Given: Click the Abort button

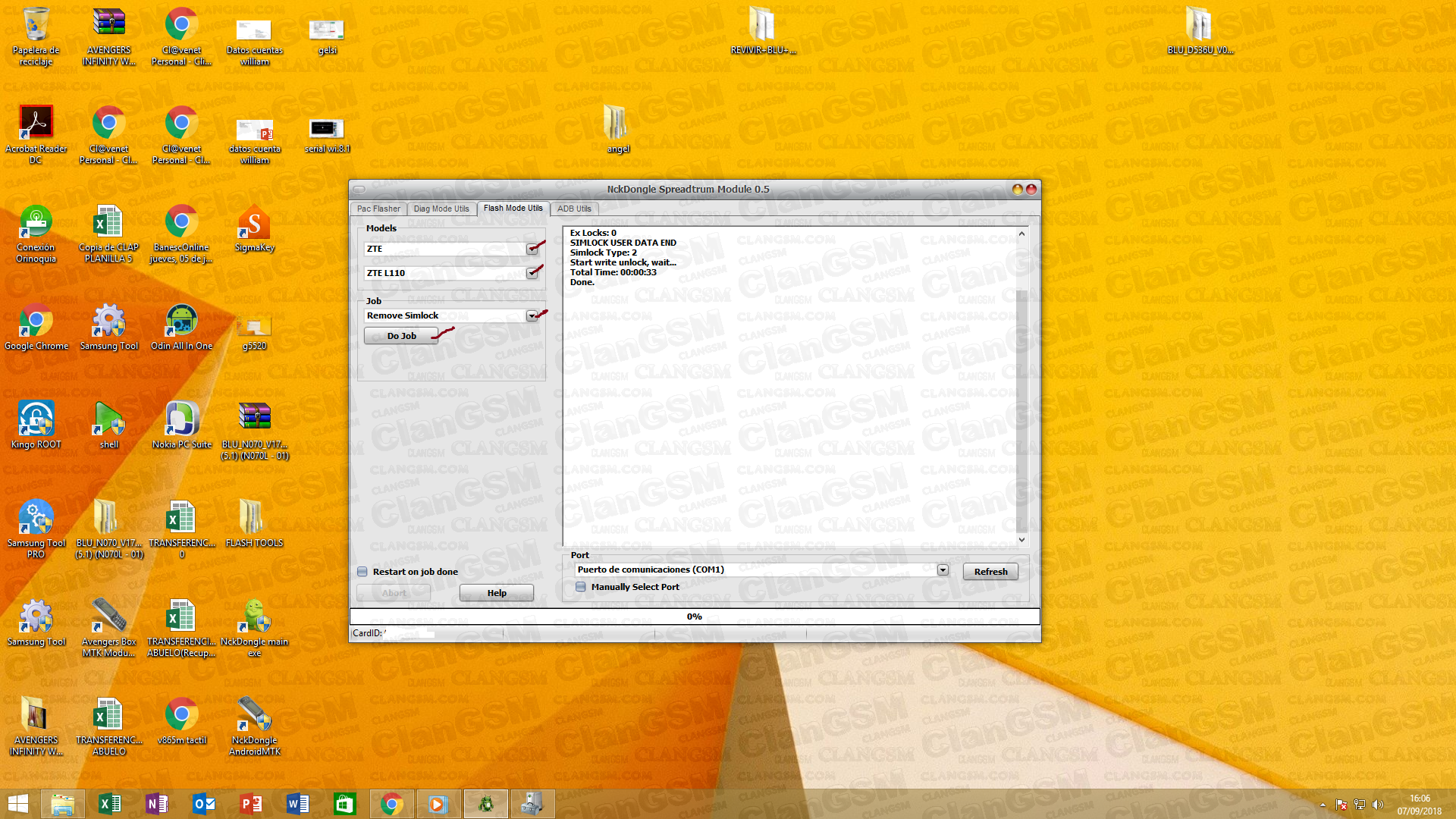Looking at the screenshot, I should point(394,593).
